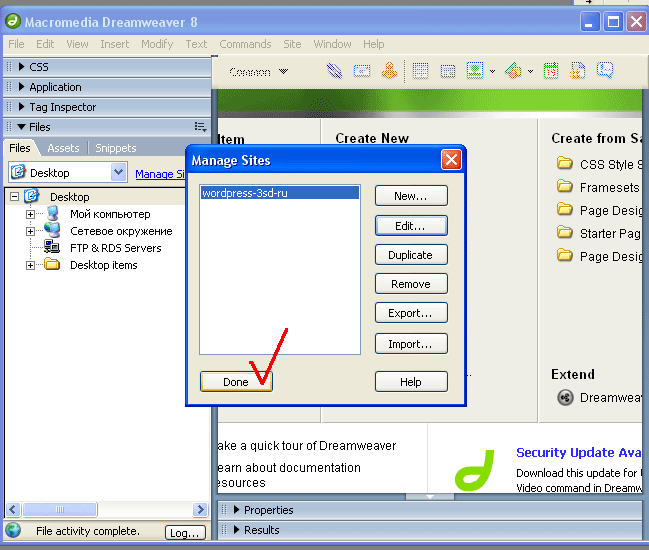
Task: Click the Images icon in Insert bar
Action: point(475,71)
